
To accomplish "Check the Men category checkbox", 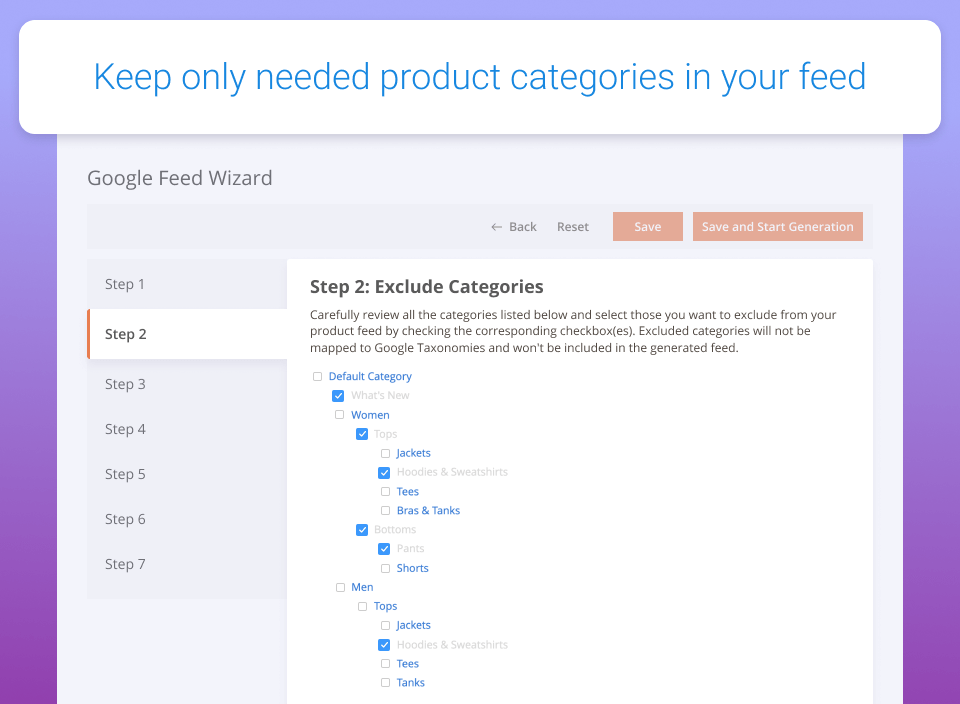I will [x=340, y=588].
